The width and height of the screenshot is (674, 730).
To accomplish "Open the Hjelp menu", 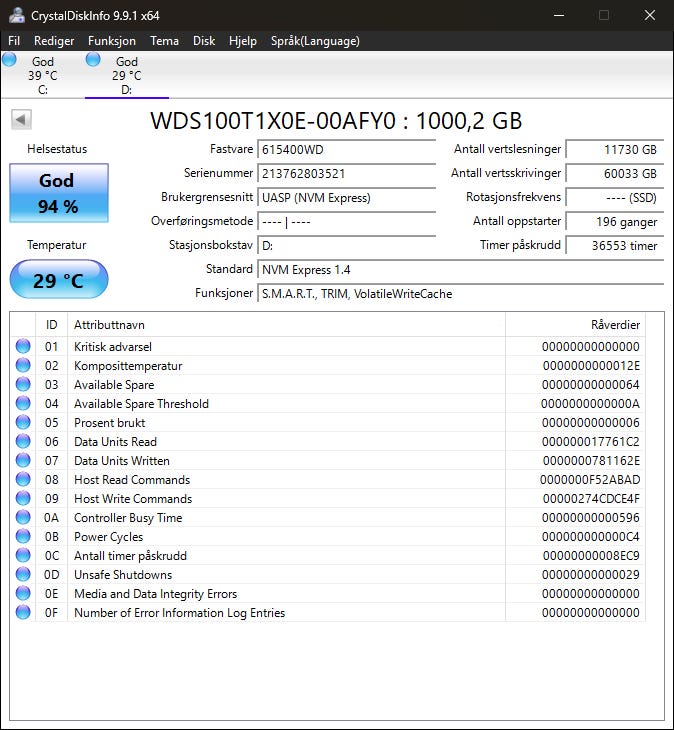I will click(243, 41).
